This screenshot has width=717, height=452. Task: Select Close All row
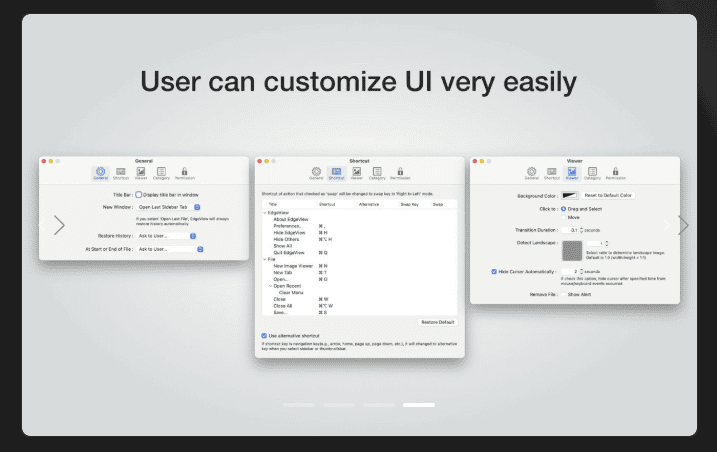click(x=359, y=306)
